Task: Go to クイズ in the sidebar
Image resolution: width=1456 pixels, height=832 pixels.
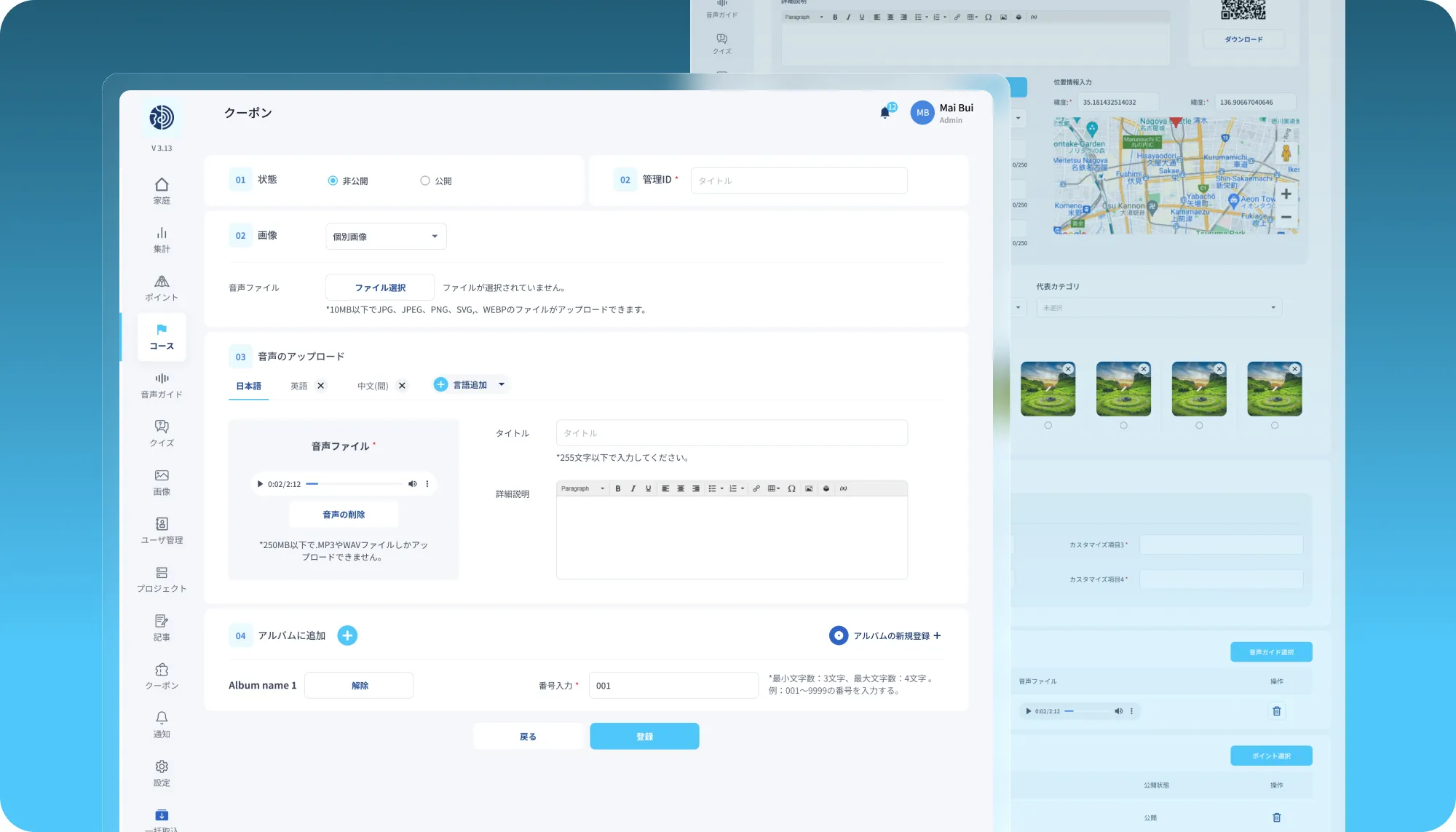Action: coord(162,433)
